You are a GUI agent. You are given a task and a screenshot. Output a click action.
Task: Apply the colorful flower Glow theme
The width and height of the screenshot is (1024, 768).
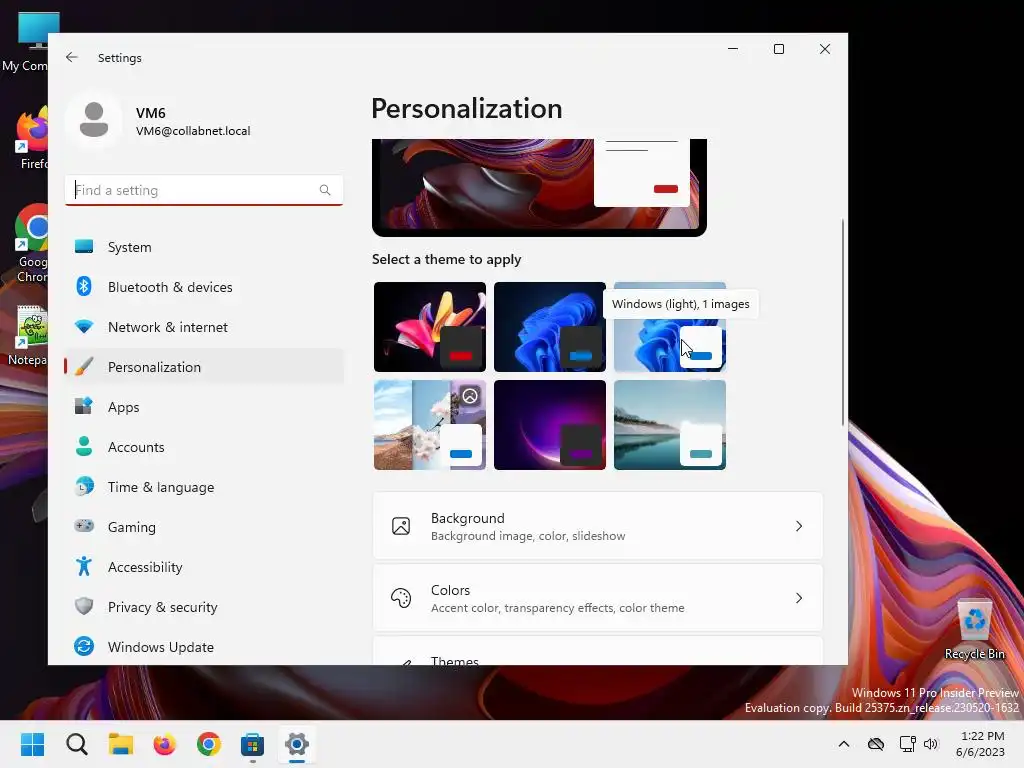(430, 327)
